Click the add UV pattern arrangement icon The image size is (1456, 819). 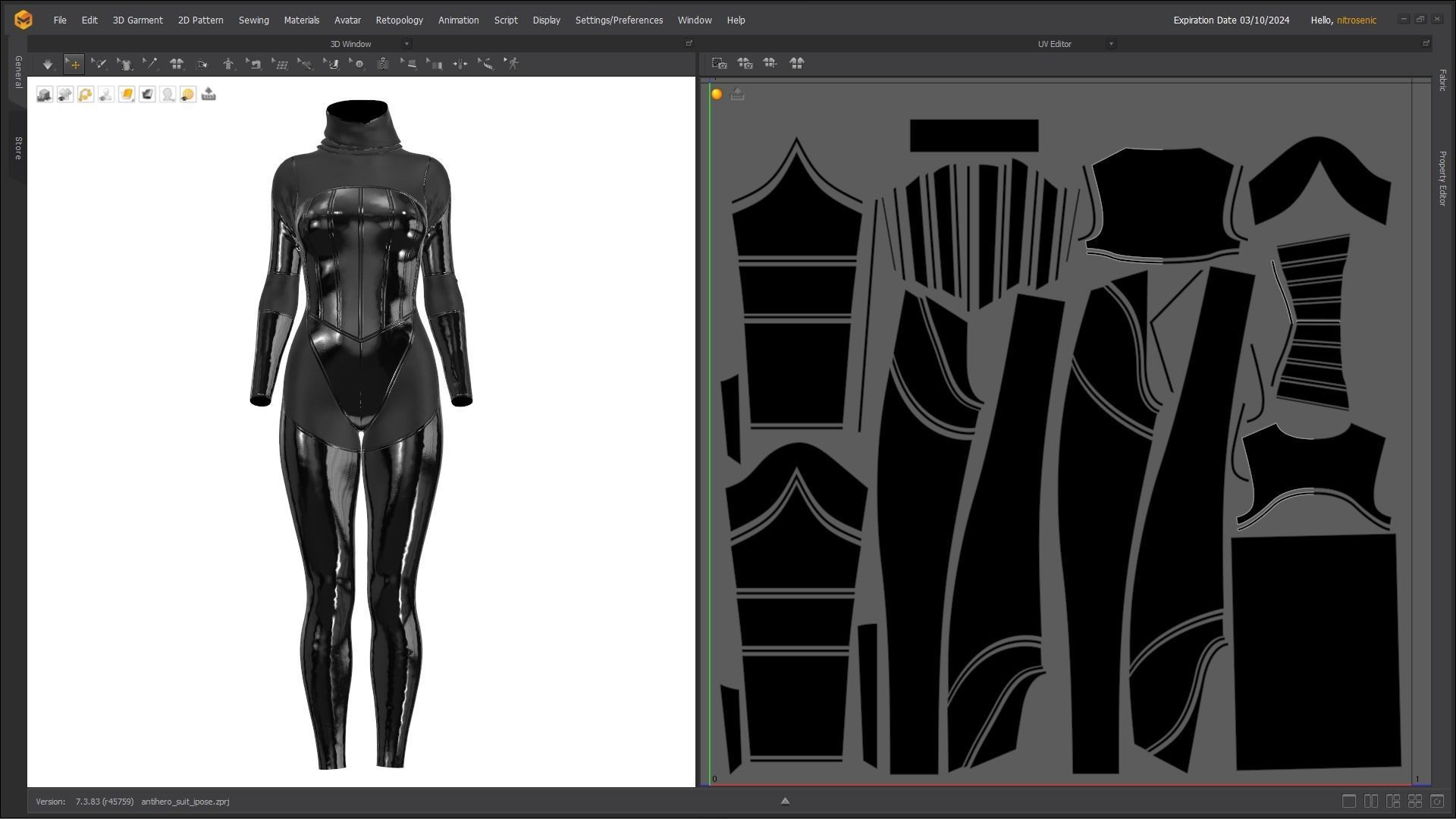pos(770,64)
